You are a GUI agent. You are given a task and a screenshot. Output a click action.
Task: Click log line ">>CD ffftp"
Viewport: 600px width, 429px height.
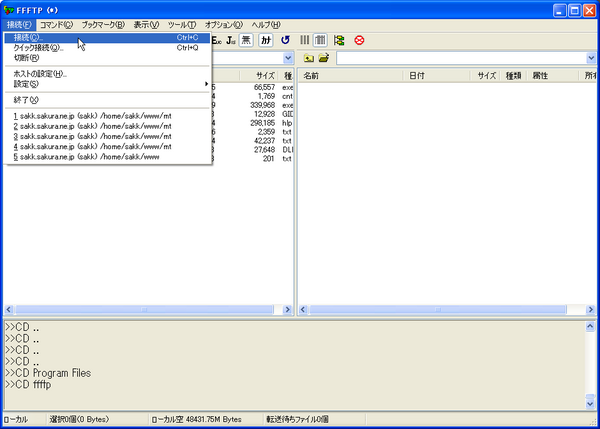click(x=28, y=385)
